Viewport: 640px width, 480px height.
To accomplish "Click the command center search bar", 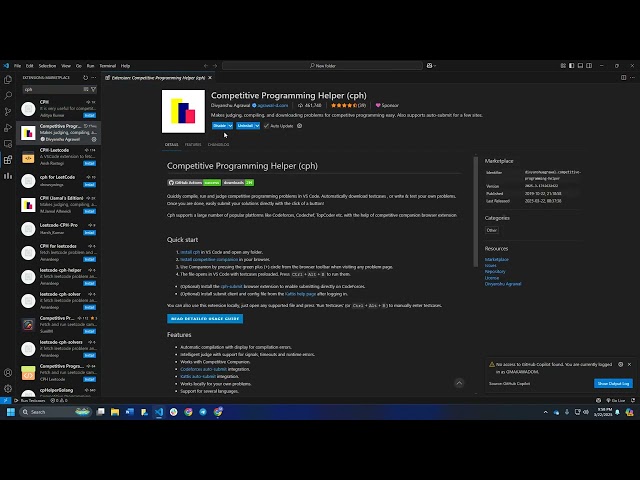I will pyautogui.click(x=322, y=66).
